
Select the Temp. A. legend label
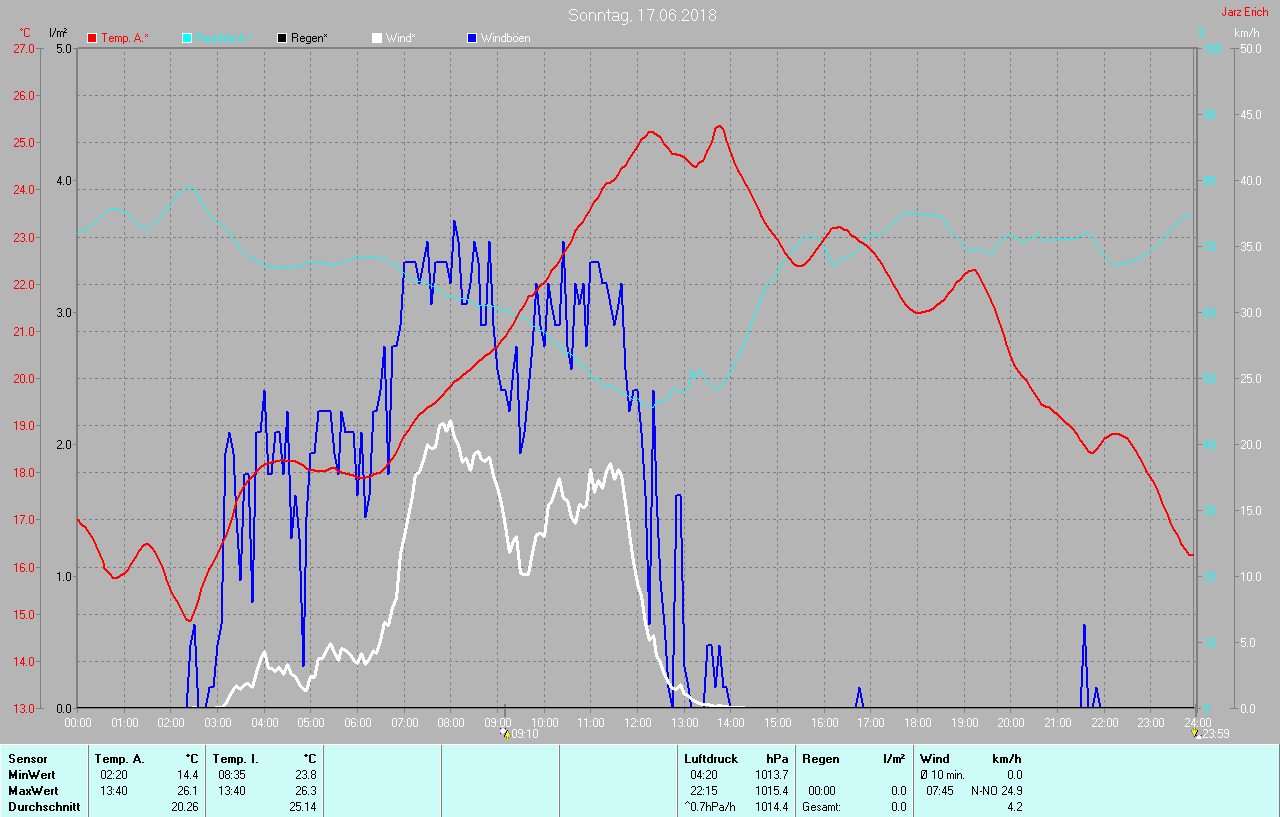[x=124, y=38]
